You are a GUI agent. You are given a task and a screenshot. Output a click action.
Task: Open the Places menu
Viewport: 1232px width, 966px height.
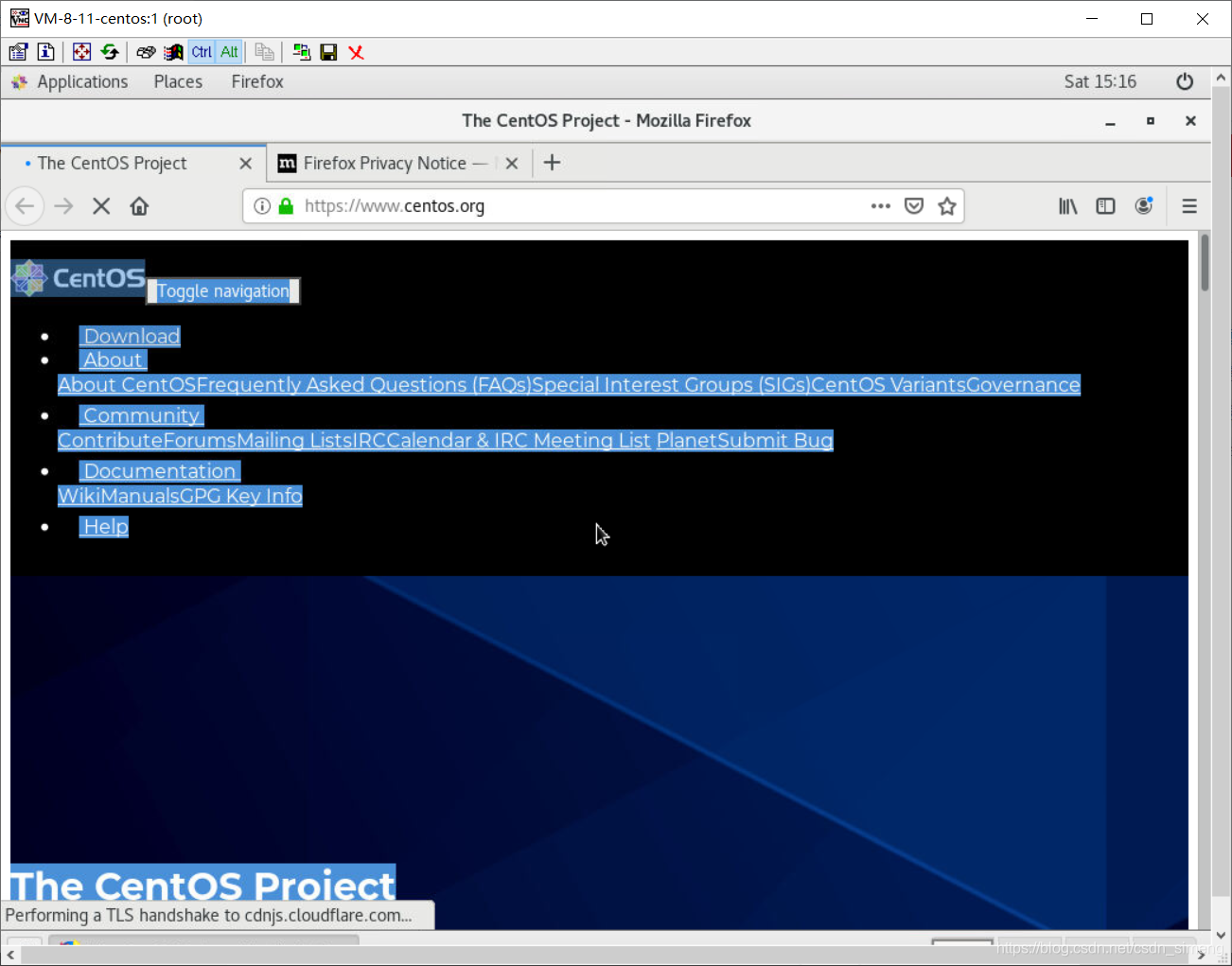178,82
